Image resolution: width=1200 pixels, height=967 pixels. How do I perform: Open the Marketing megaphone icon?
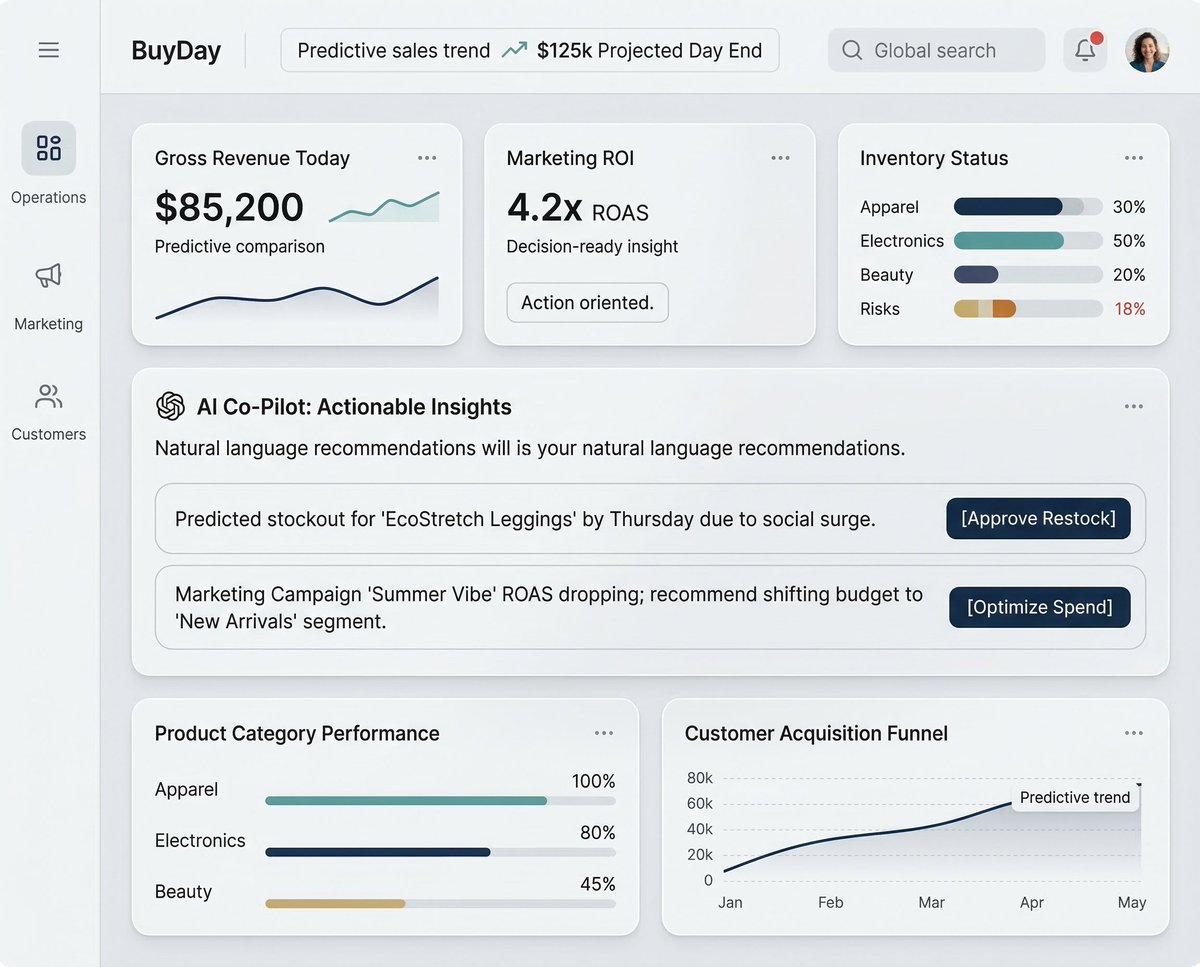48,276
